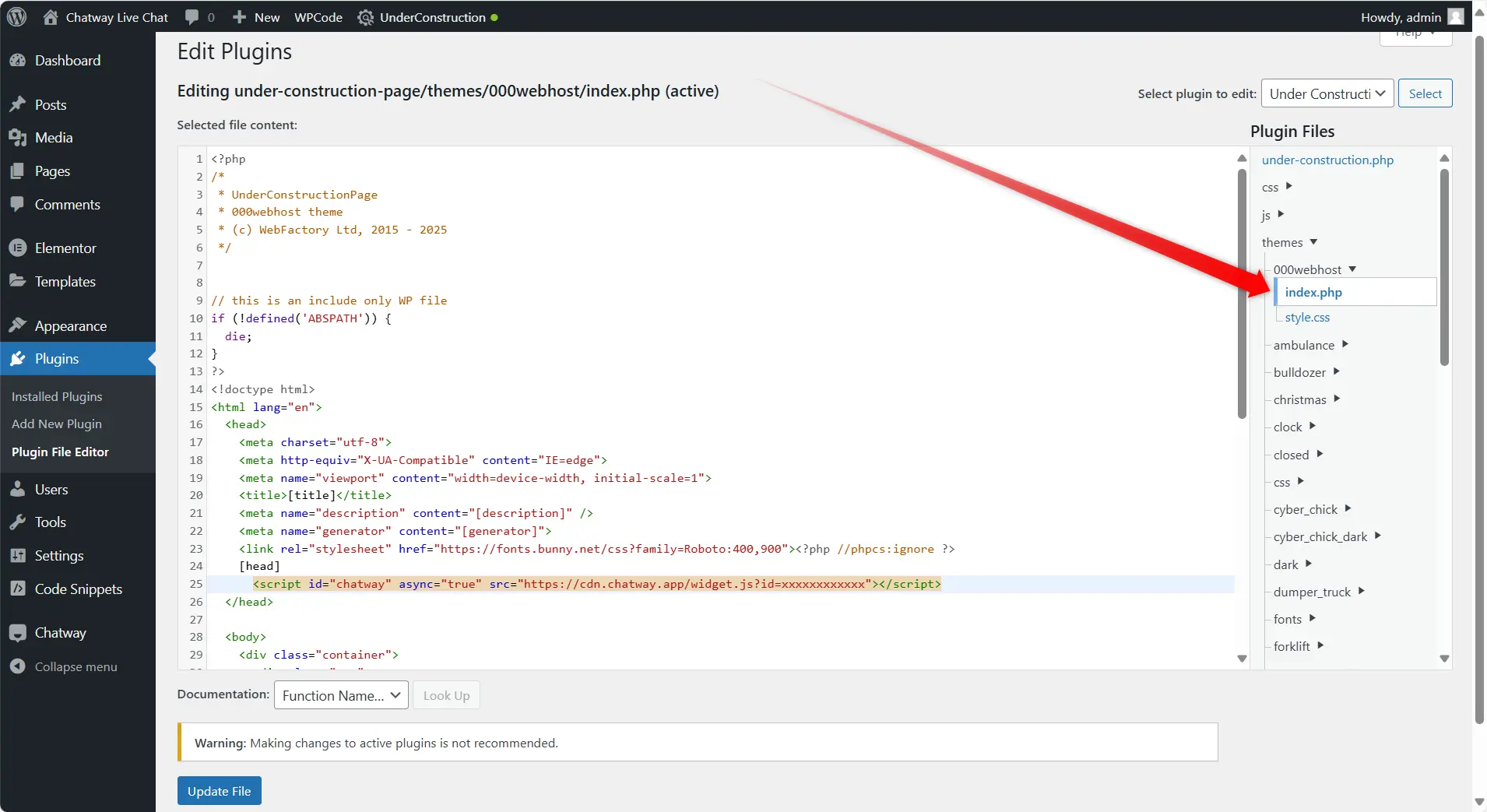Screen dimensions: 1487x812
Task: Click the home icon beside Chatway Live Chat
Action: click(51, 17)
